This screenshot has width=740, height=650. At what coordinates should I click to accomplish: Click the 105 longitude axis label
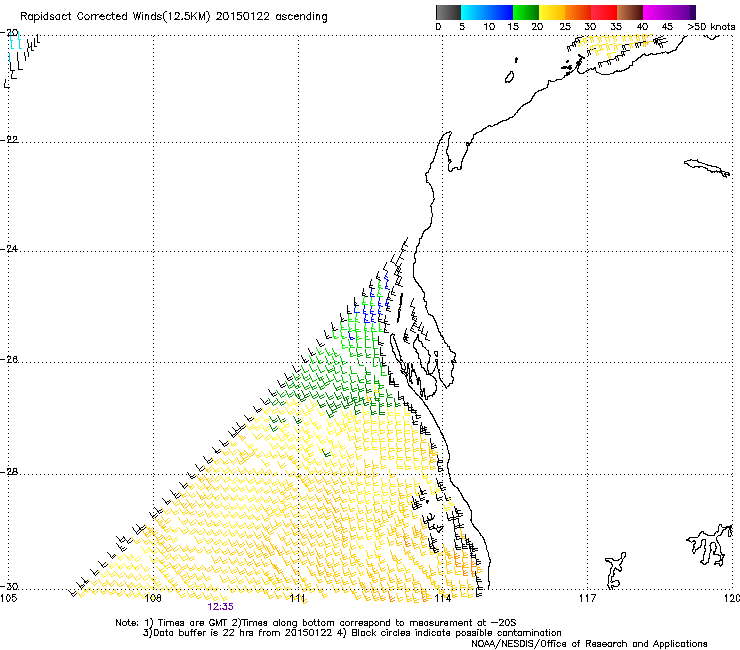pyautogui.click(x=8, y=598)
